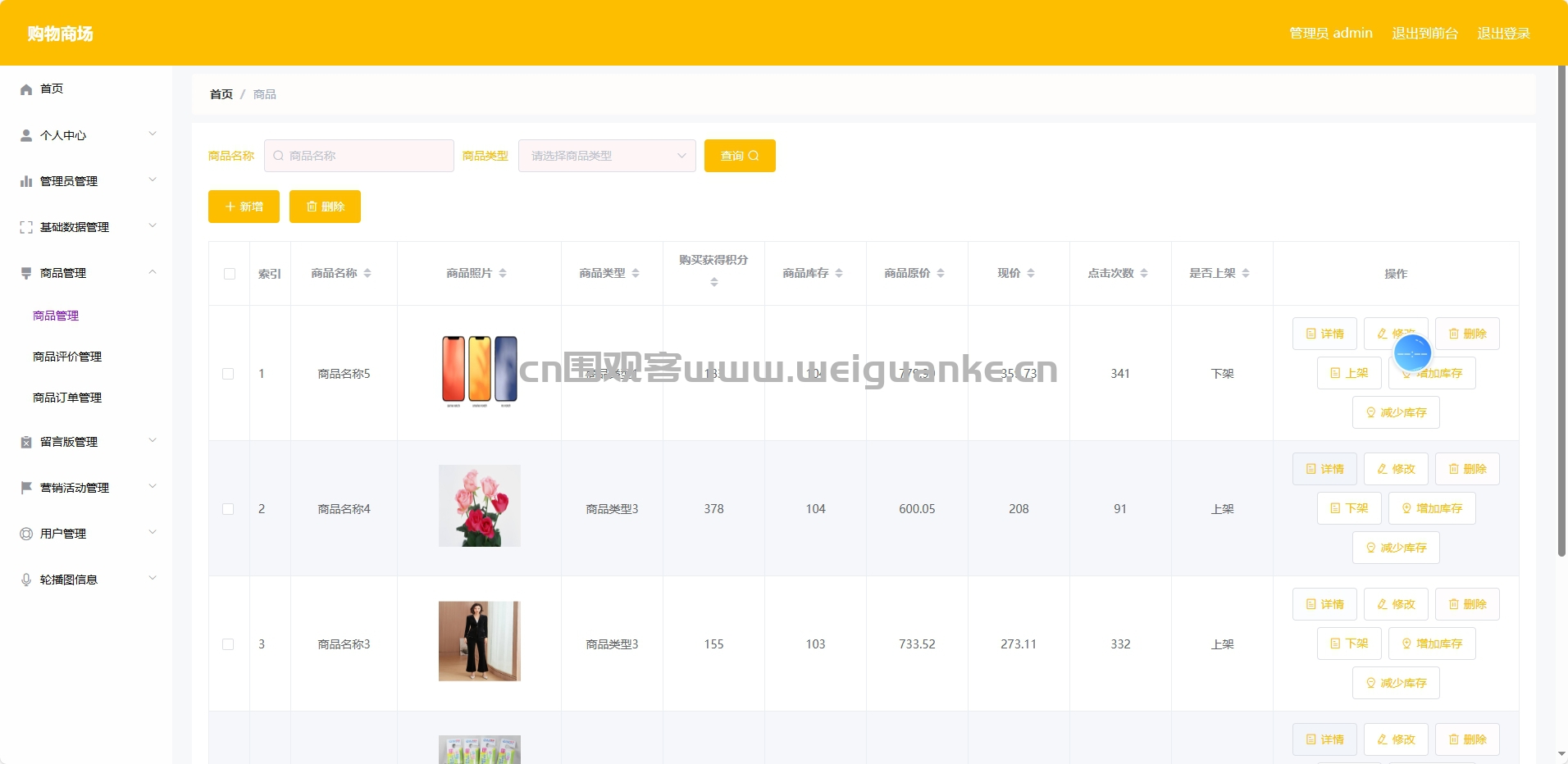Click the flag icon for 营销活动管理
1568x764 pixels.
tap(26, 488)
